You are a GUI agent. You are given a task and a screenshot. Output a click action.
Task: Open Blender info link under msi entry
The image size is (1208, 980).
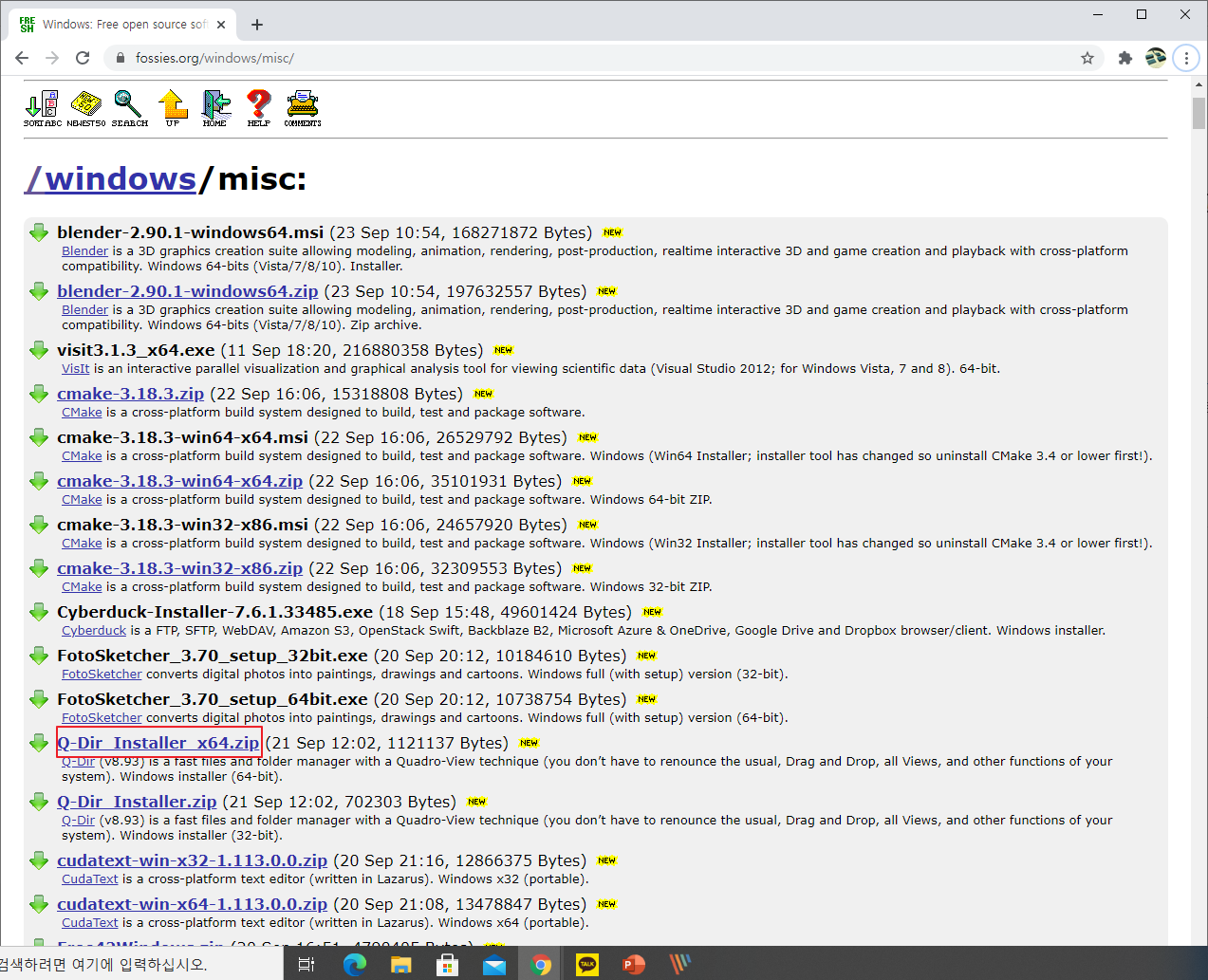pos(85,251)
